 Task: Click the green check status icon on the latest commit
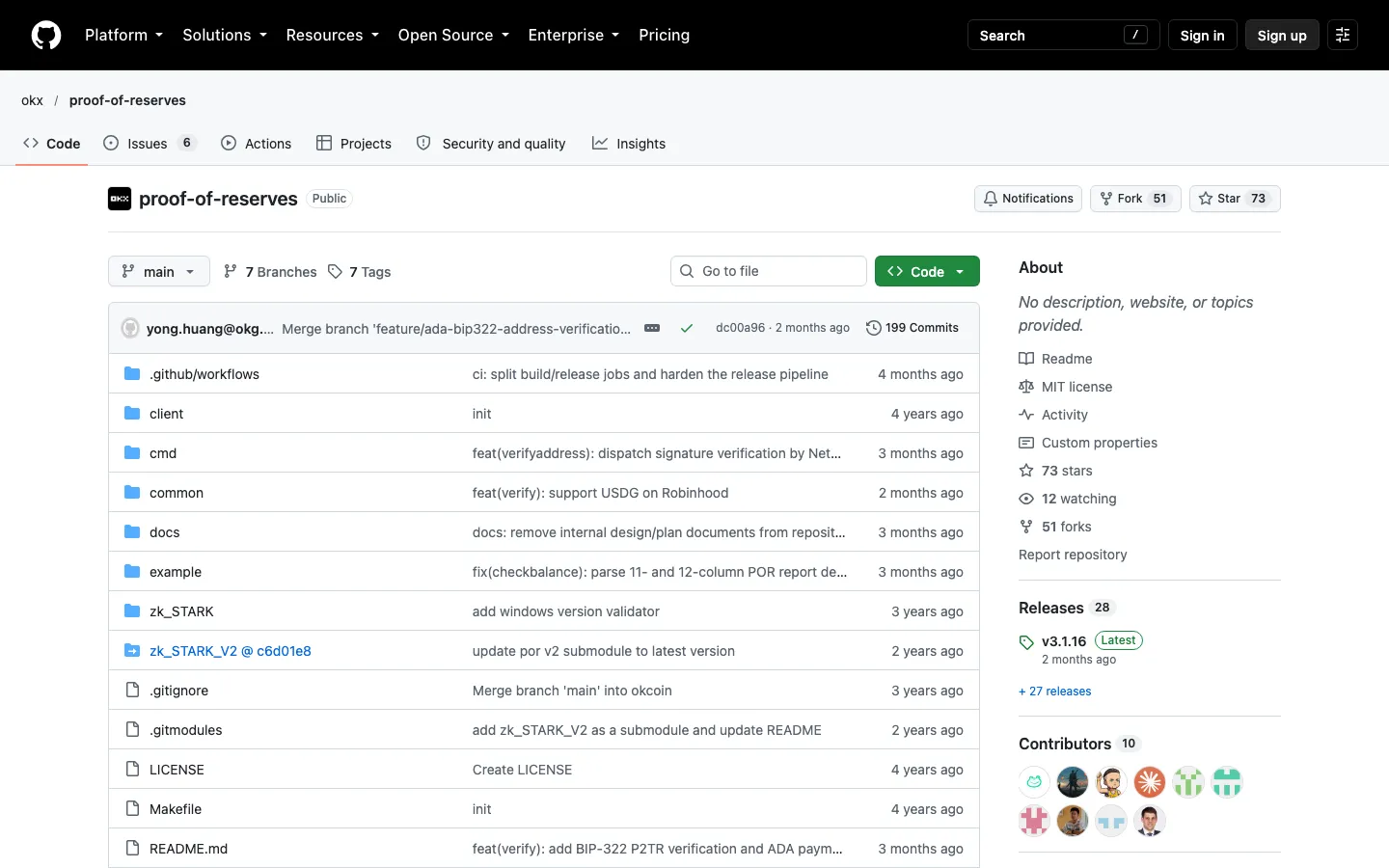click(687, 328)
